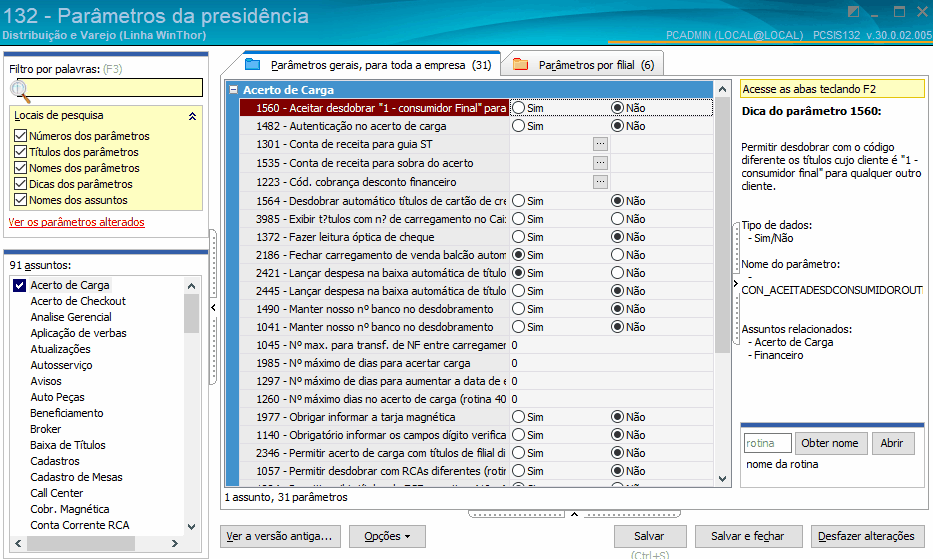Select Sim for 1372 Fazer leitura óptica
The height and width of the screenshot is (559, 933).
pyautogui.click(x=519, y=237)
